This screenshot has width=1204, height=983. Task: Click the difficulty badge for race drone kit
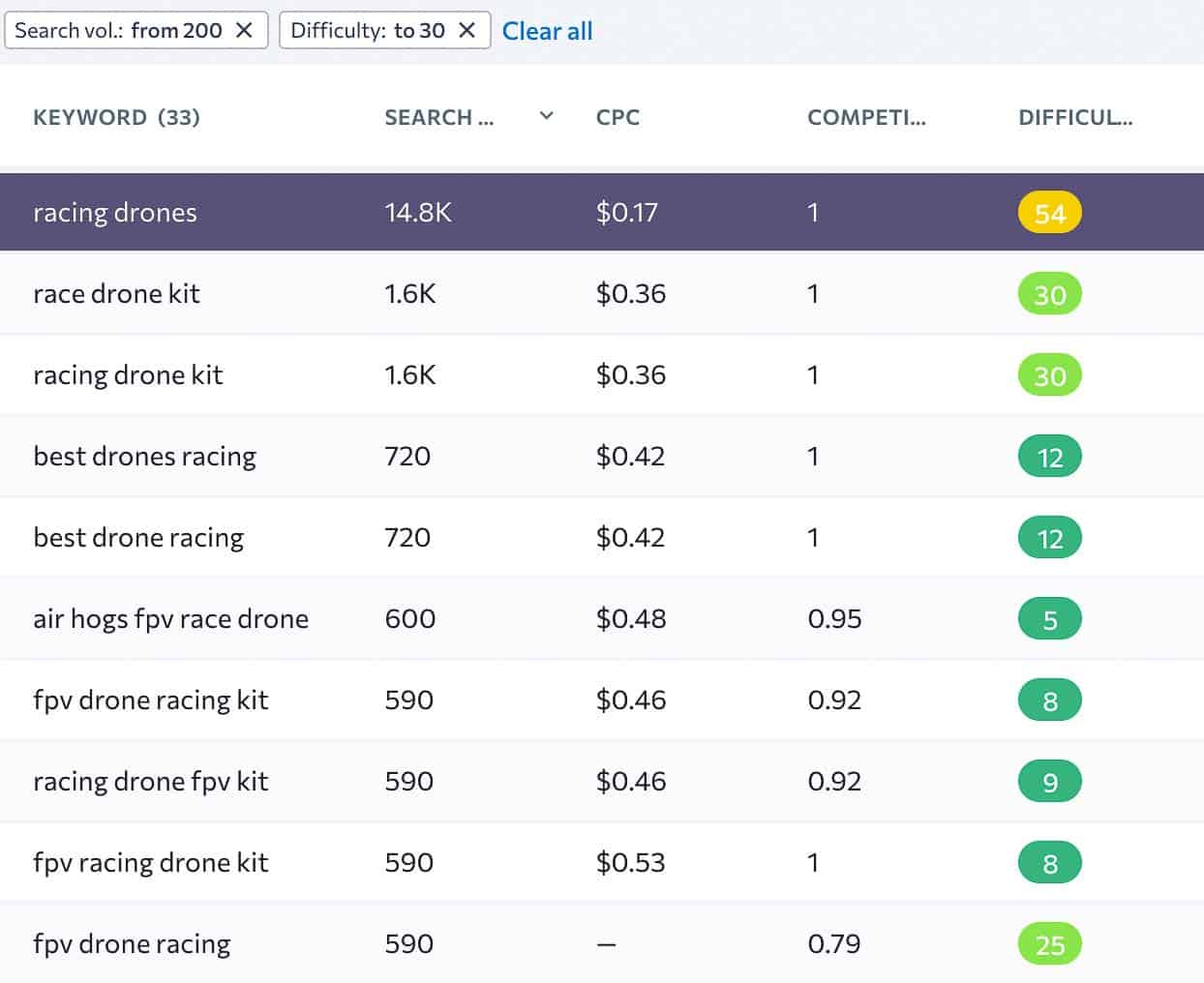1049,293
